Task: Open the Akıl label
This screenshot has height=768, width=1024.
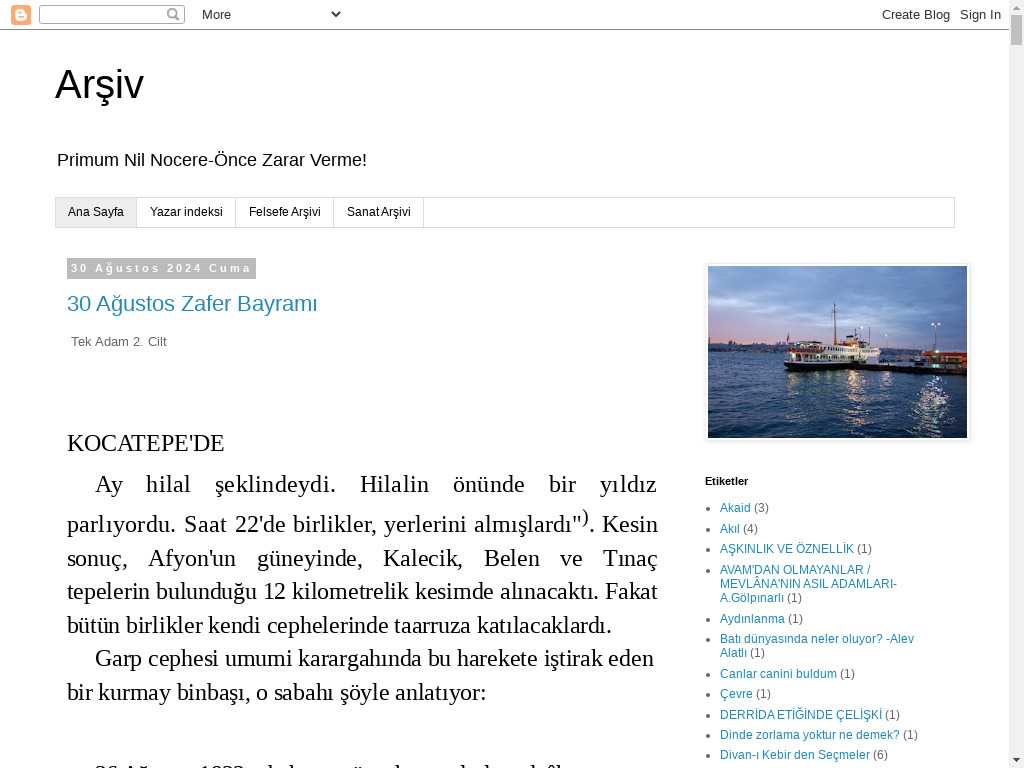Action: point(729,529)
